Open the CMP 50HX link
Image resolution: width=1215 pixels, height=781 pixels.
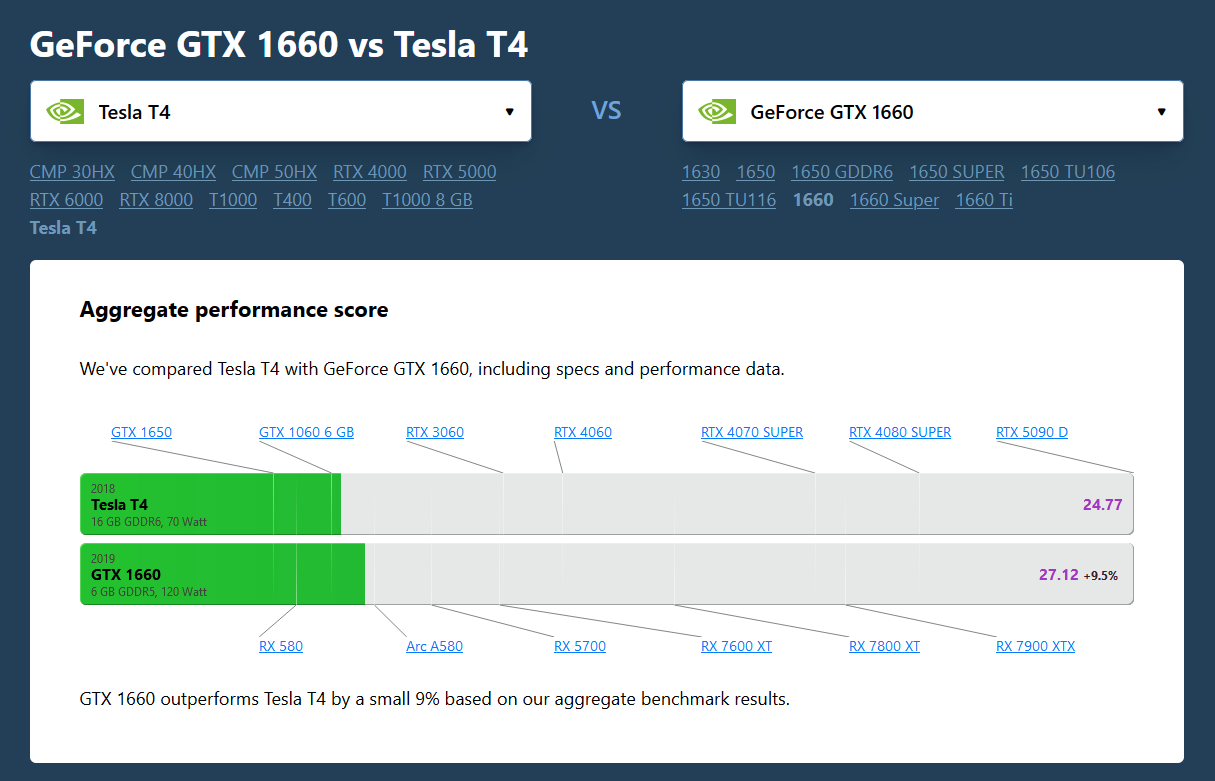tap(274, 172)
